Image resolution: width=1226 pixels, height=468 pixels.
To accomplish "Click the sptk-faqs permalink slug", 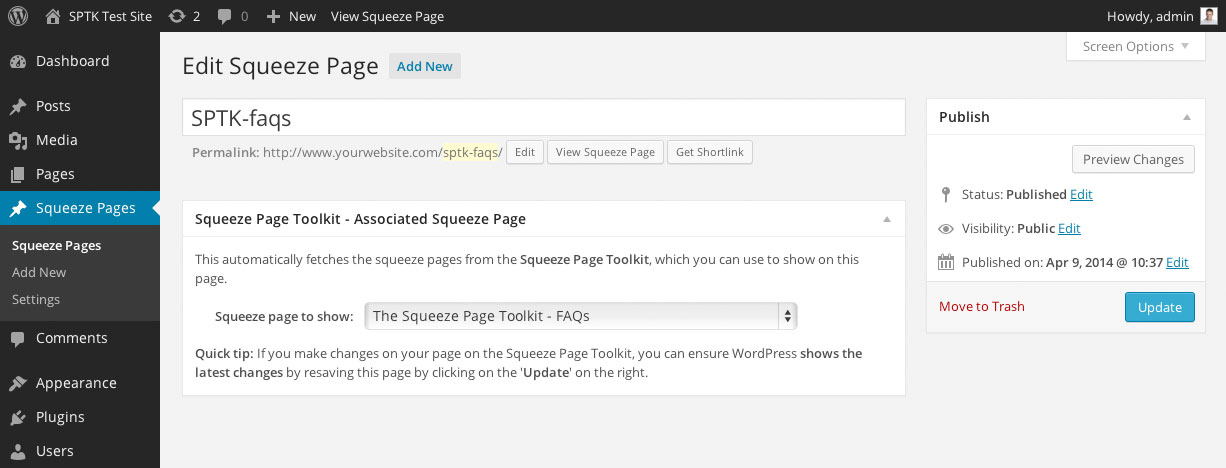I will (x=471, y=152).
